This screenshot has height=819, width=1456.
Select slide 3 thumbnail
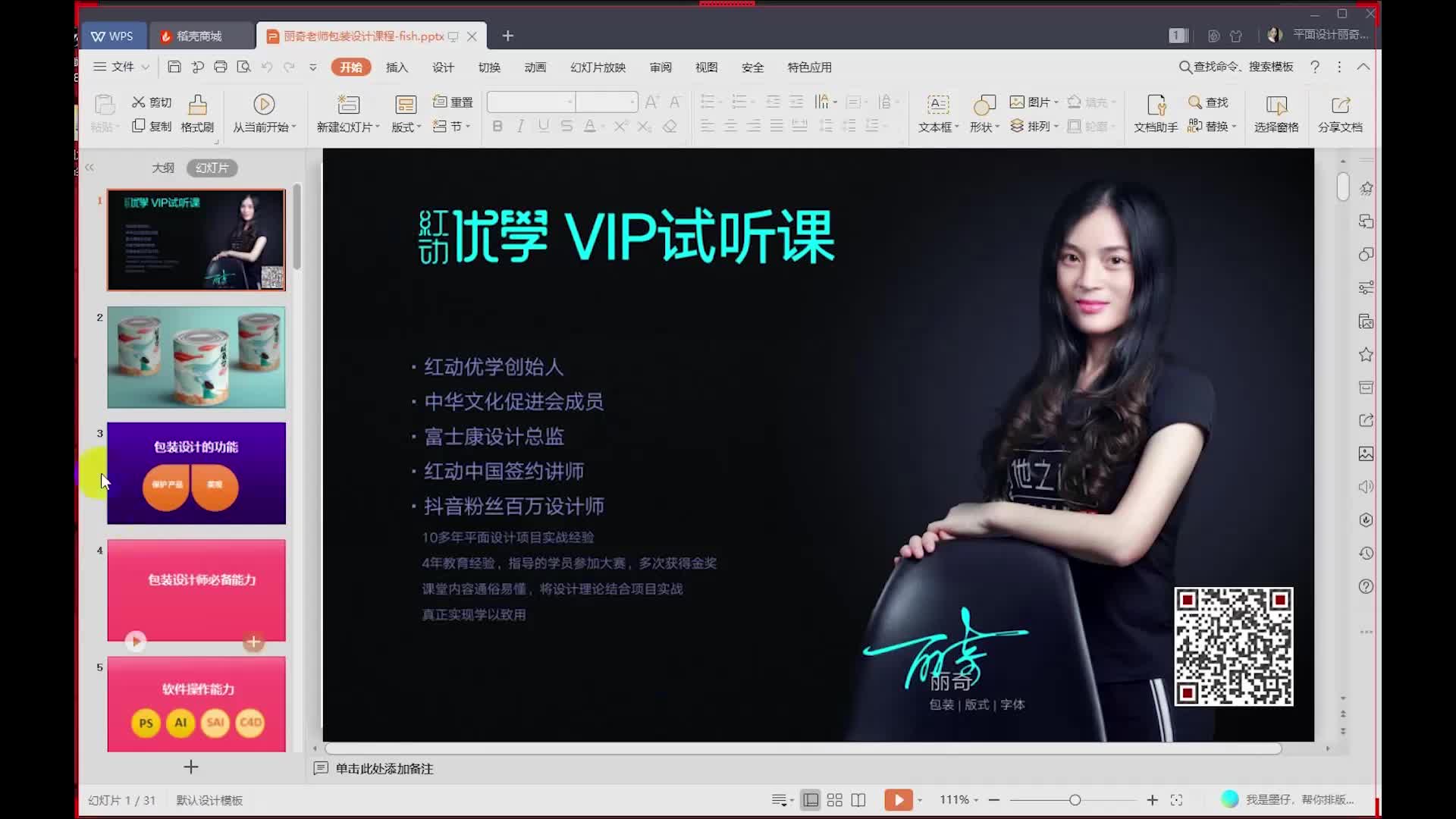196,473
